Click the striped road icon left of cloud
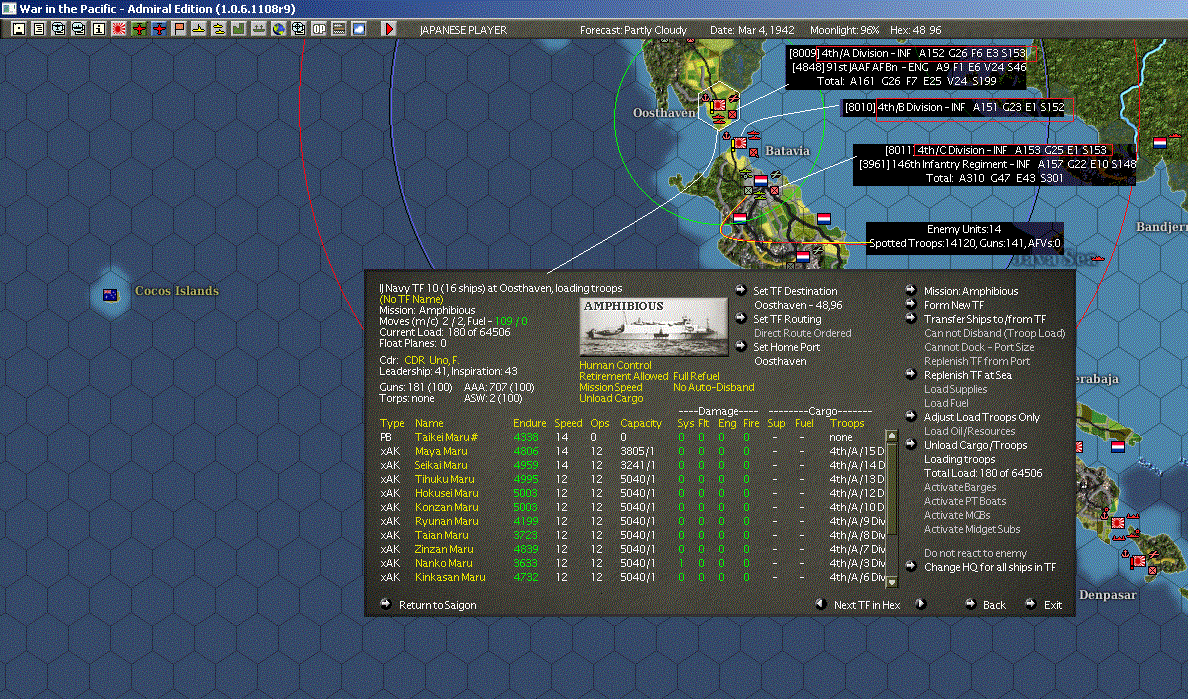This screenshot has height=699, width=1188. [x=339, y=29]
